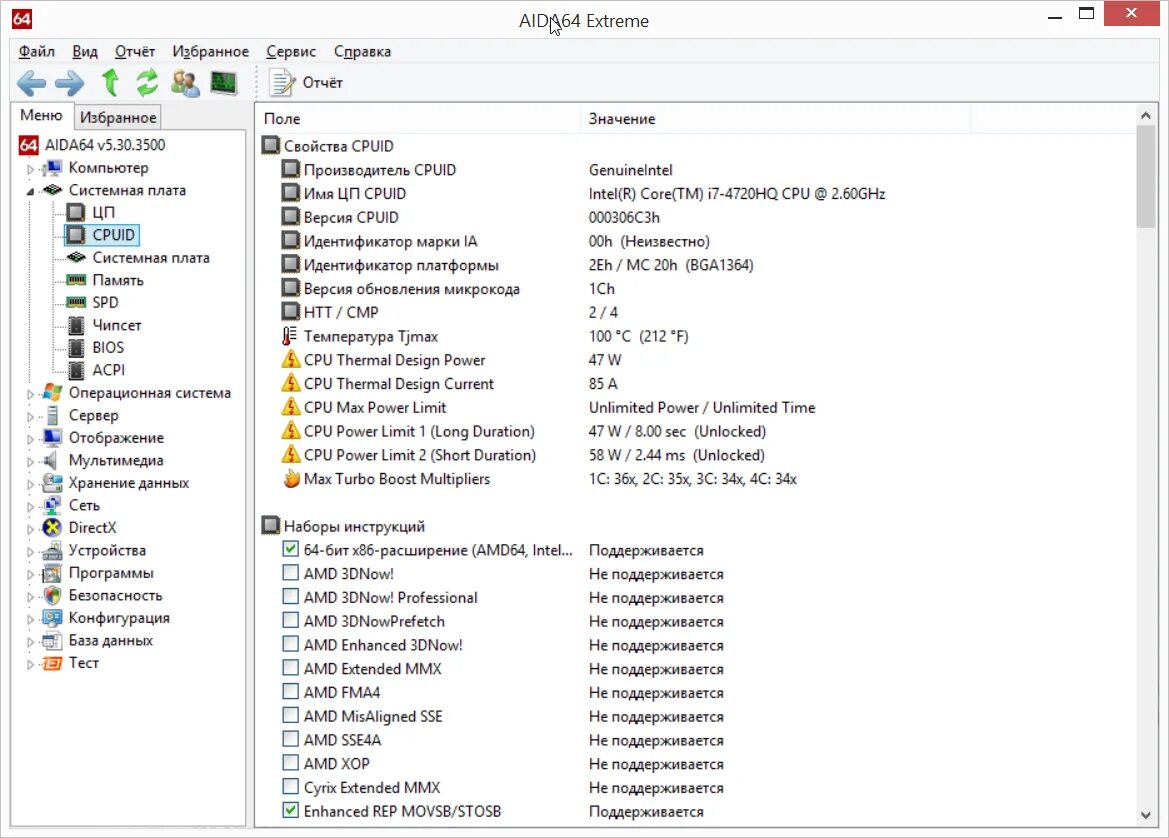Click the Тест benchmark icon in tree
This screenshot has height=838, width=1169.
[52, 663]
